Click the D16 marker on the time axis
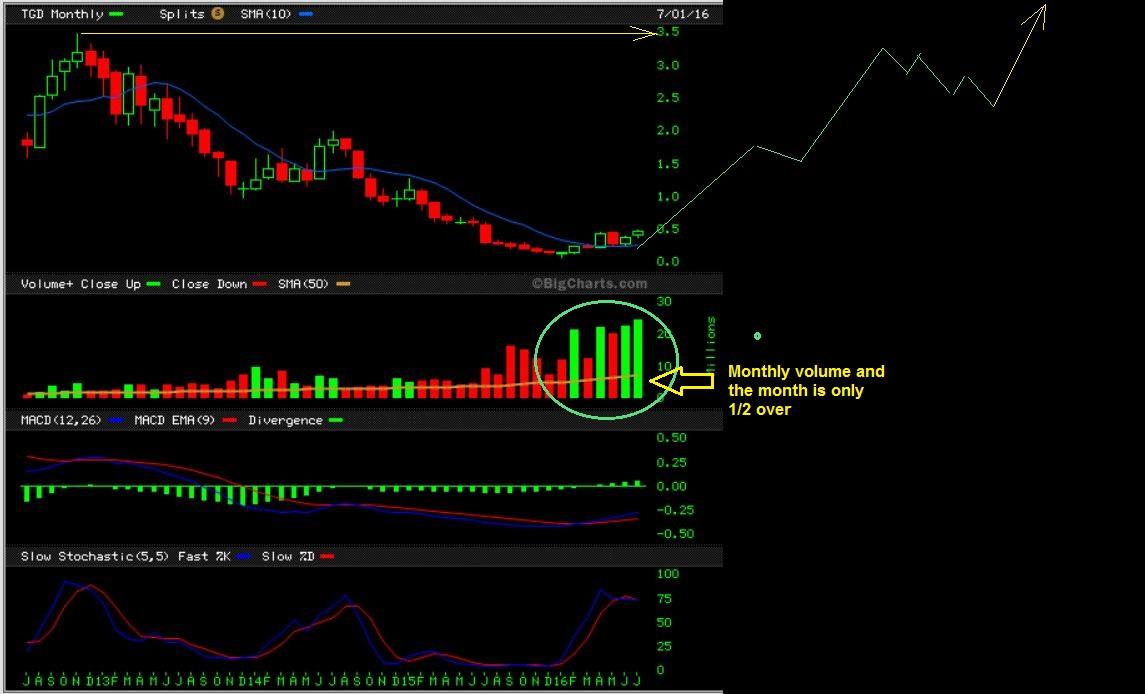Screen dimensions: 1145x694 pyautogui.click(x=555, y=681)
